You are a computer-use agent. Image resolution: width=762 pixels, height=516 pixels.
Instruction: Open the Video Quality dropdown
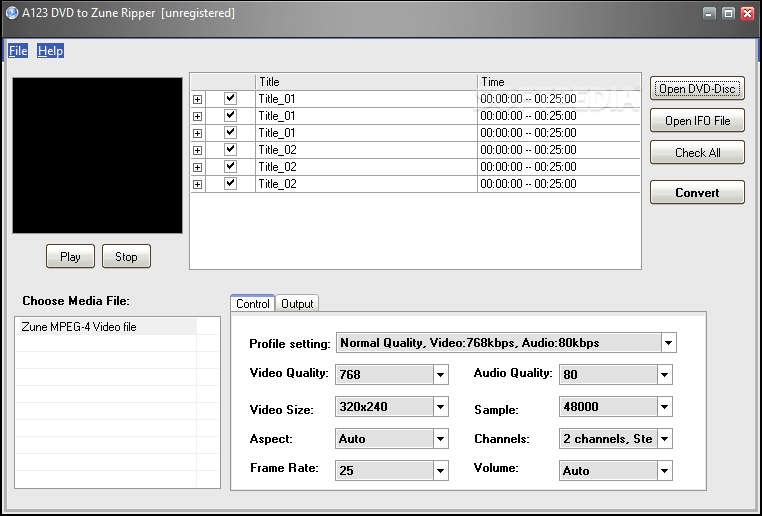point(440,375)
